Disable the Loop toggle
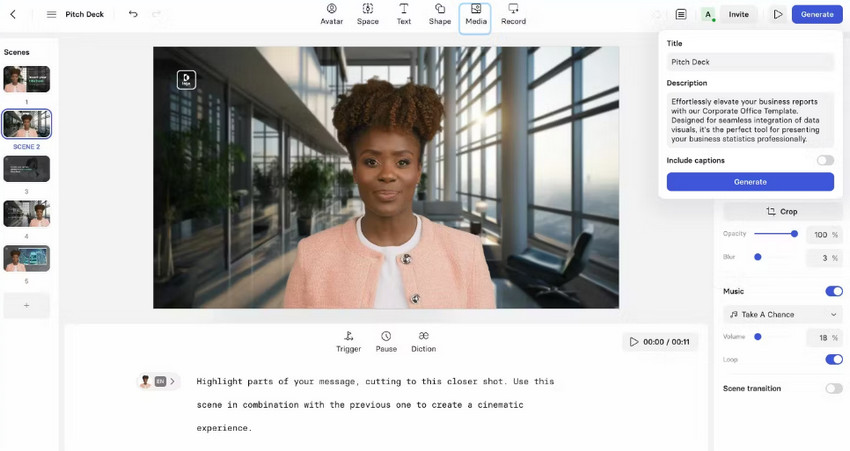850x451 pixels. point(833,359)
